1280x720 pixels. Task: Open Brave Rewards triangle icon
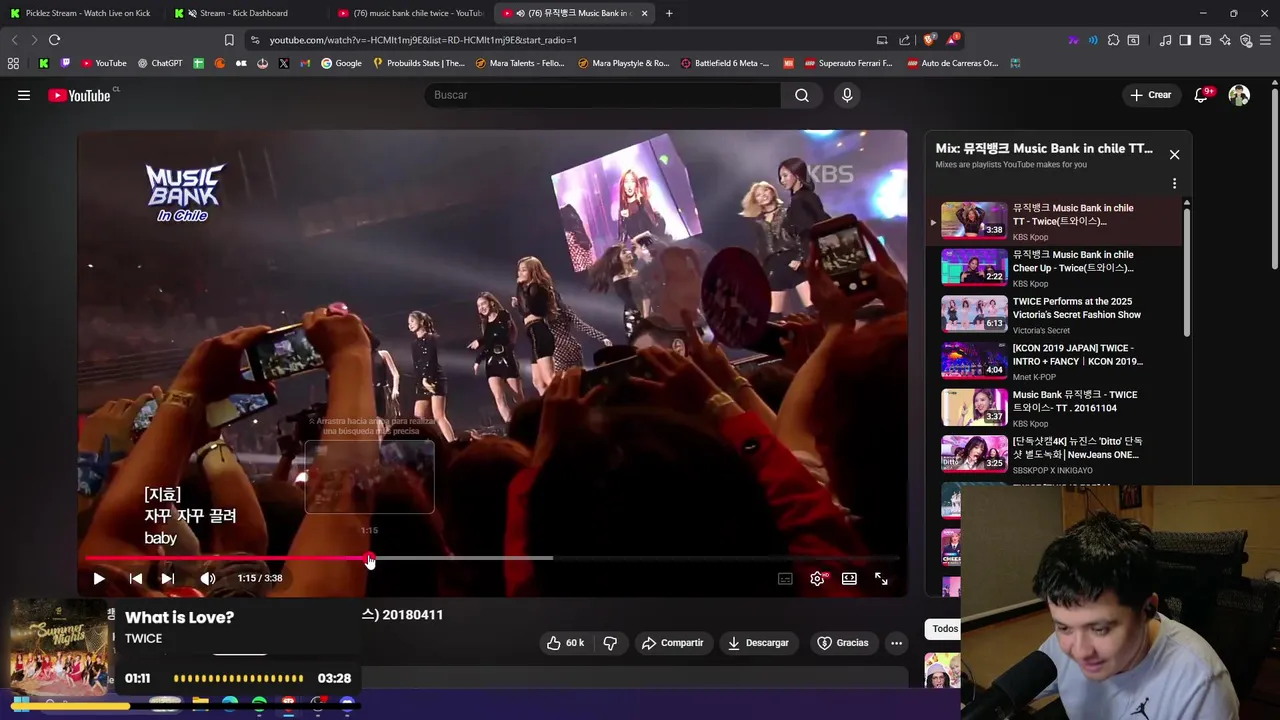[951, 40]
